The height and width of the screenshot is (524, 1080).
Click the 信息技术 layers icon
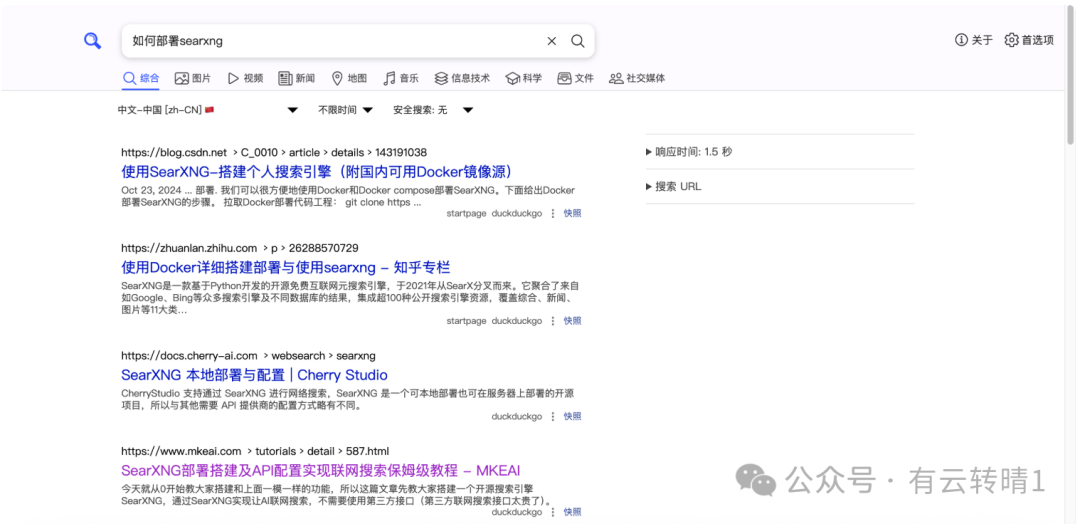coord(441,78)
